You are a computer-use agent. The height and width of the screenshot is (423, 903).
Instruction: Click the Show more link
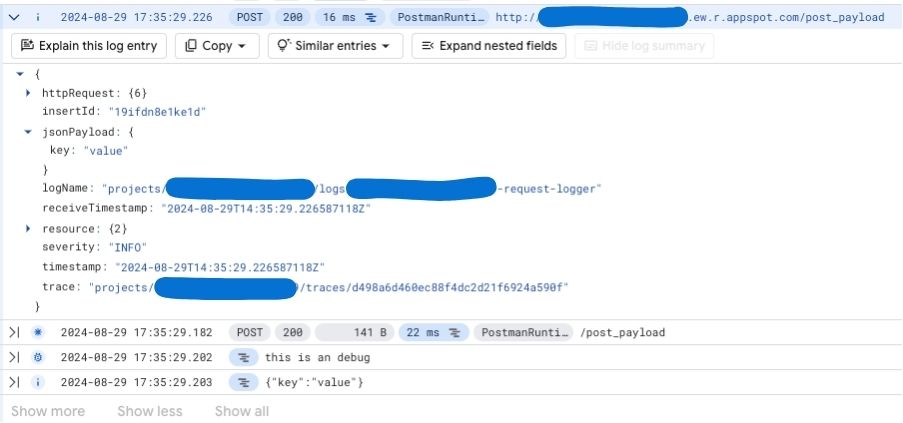click(48, 411)
